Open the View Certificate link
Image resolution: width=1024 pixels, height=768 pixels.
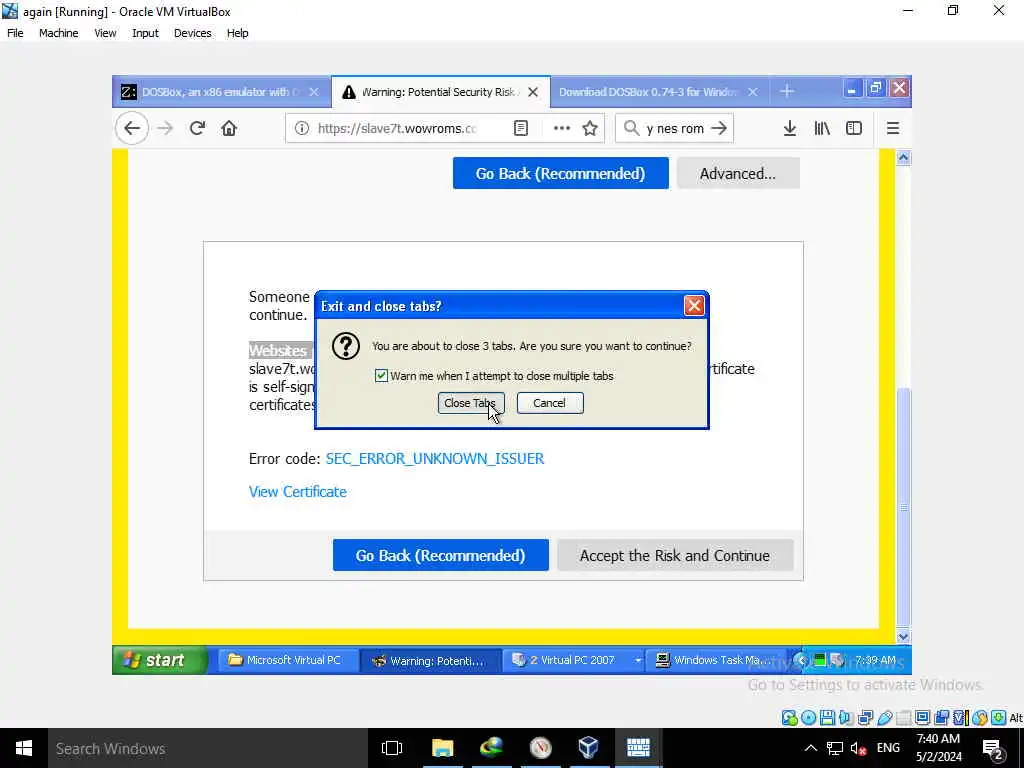pos(298,491)
